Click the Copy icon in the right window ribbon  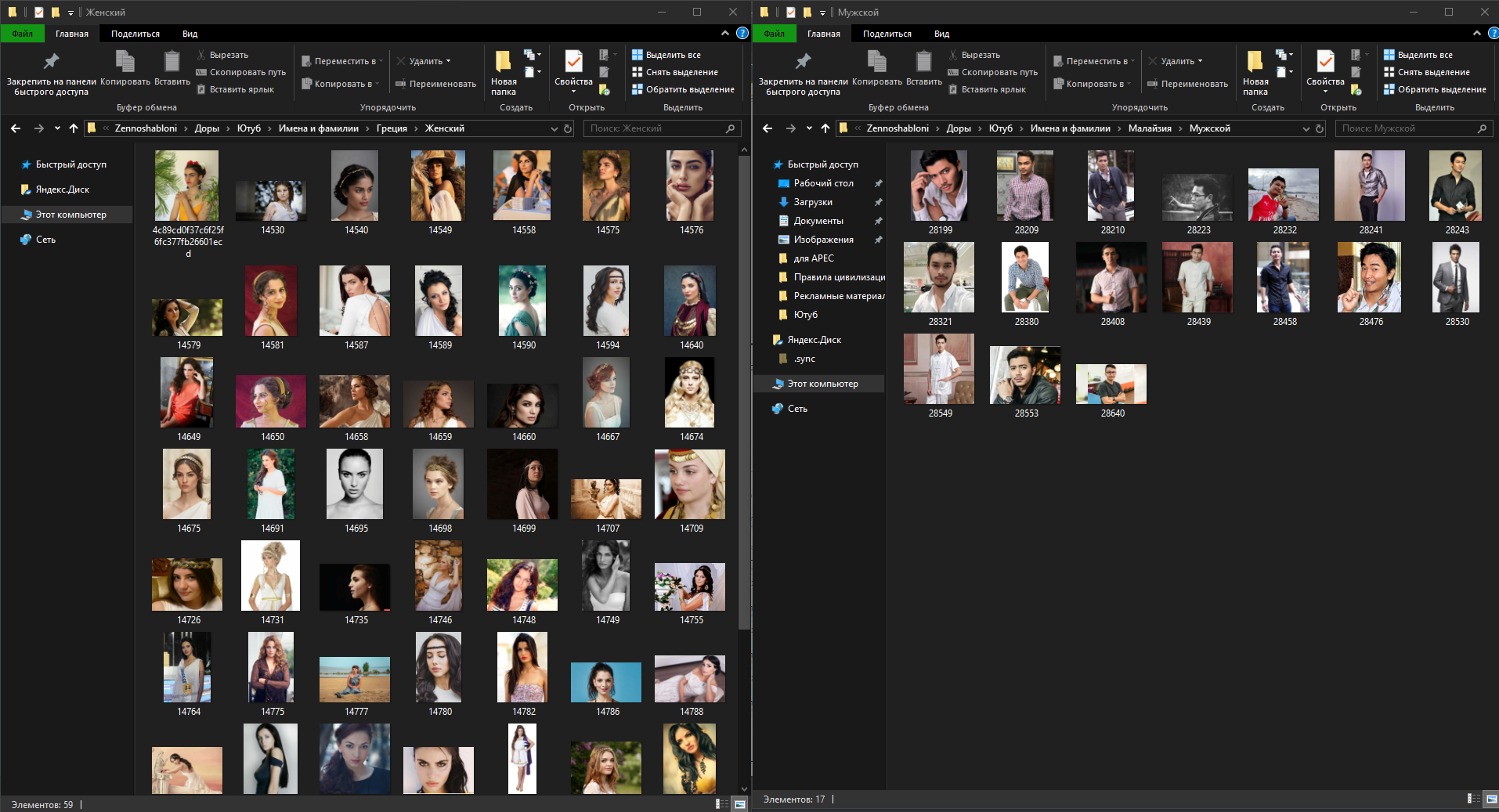click(x=876, y=63)
